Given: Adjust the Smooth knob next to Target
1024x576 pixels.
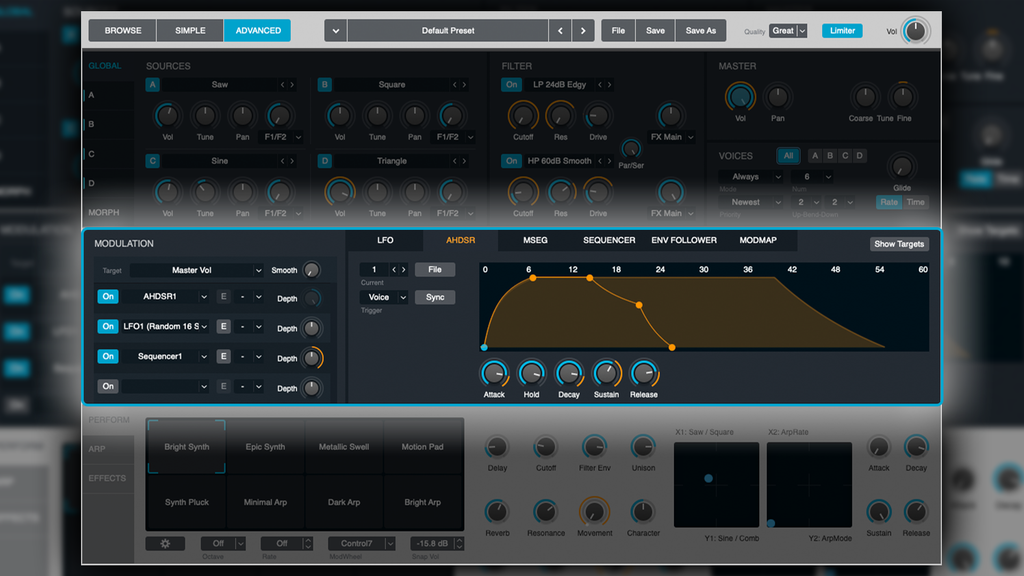Looking at the screenshot, I should (x=309, y=270).
